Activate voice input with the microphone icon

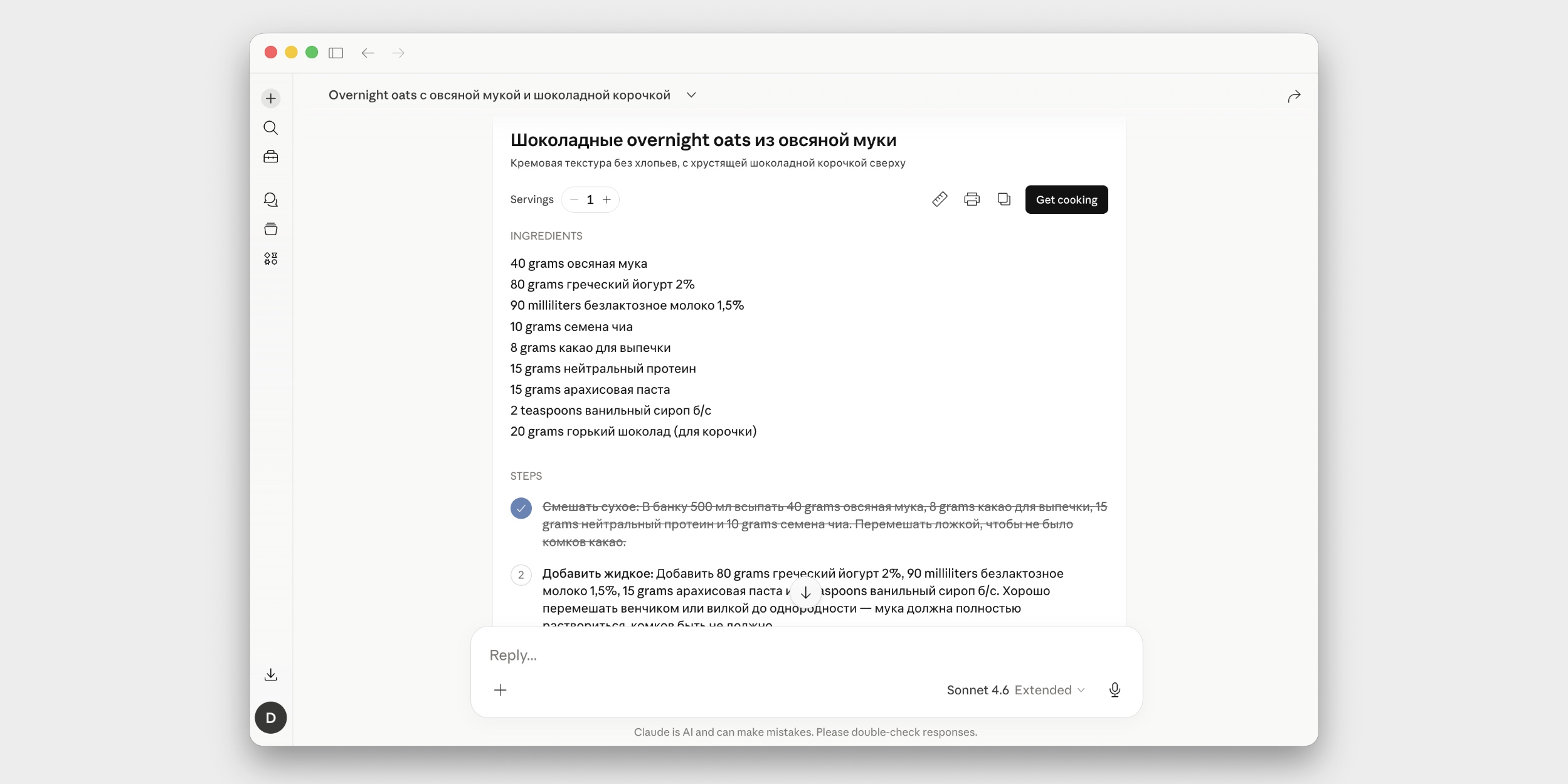pyautogui.click(x=1115, y=689)
